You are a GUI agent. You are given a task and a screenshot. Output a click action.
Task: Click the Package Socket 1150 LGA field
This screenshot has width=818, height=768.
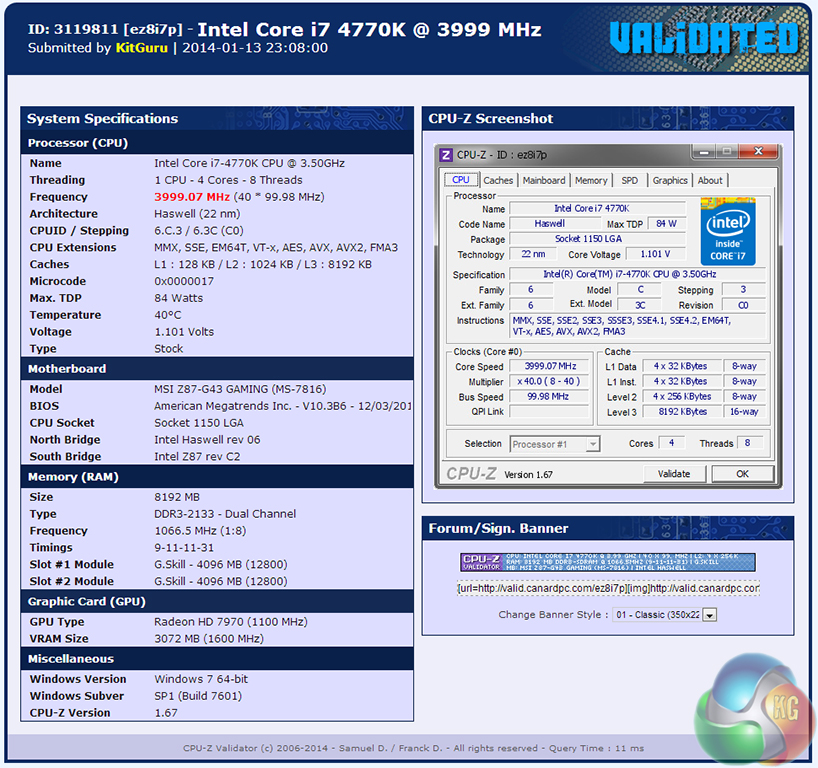click(597, 239)
